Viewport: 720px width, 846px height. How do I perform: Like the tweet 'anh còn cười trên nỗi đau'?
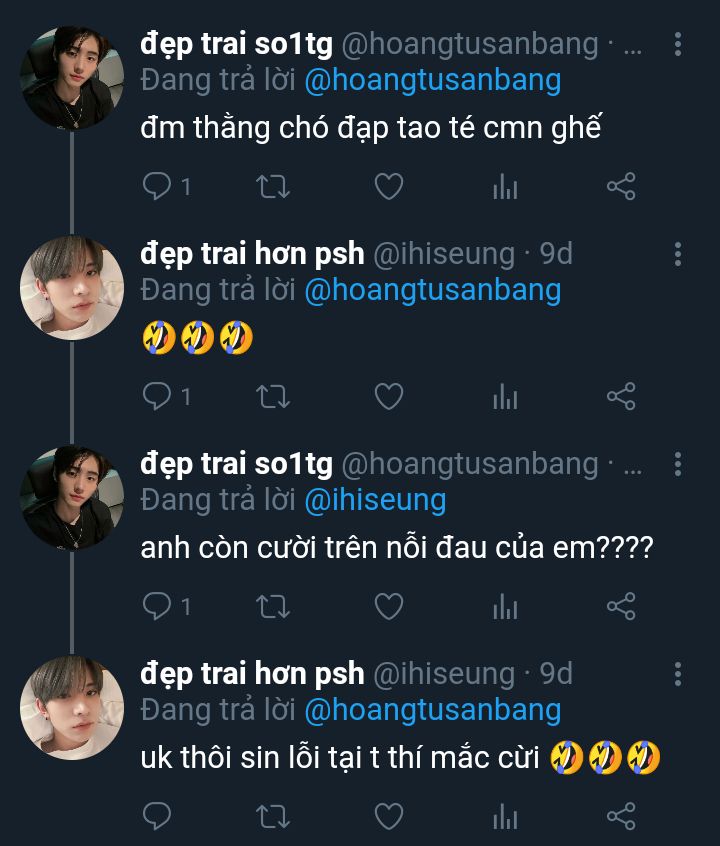click(388, 606)
